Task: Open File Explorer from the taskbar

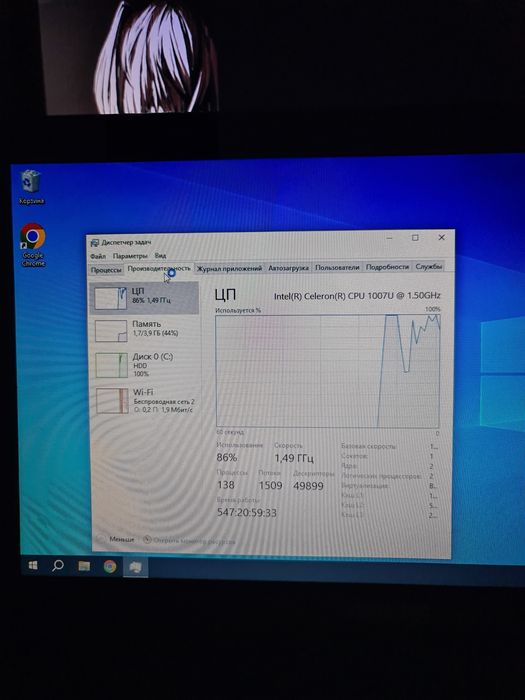Action: (84, 567)
